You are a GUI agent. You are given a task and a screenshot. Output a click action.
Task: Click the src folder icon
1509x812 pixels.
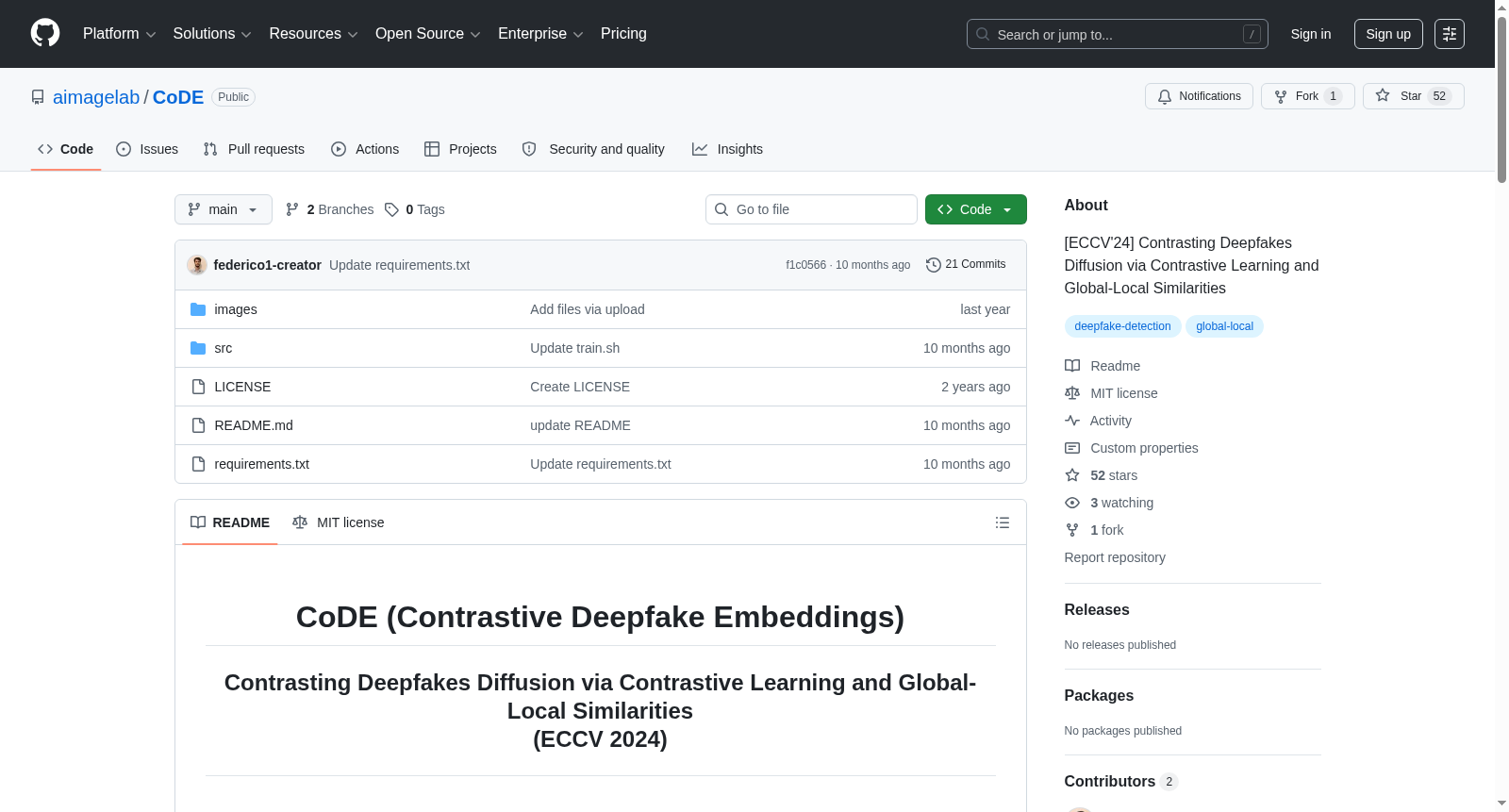coord(198,348)
